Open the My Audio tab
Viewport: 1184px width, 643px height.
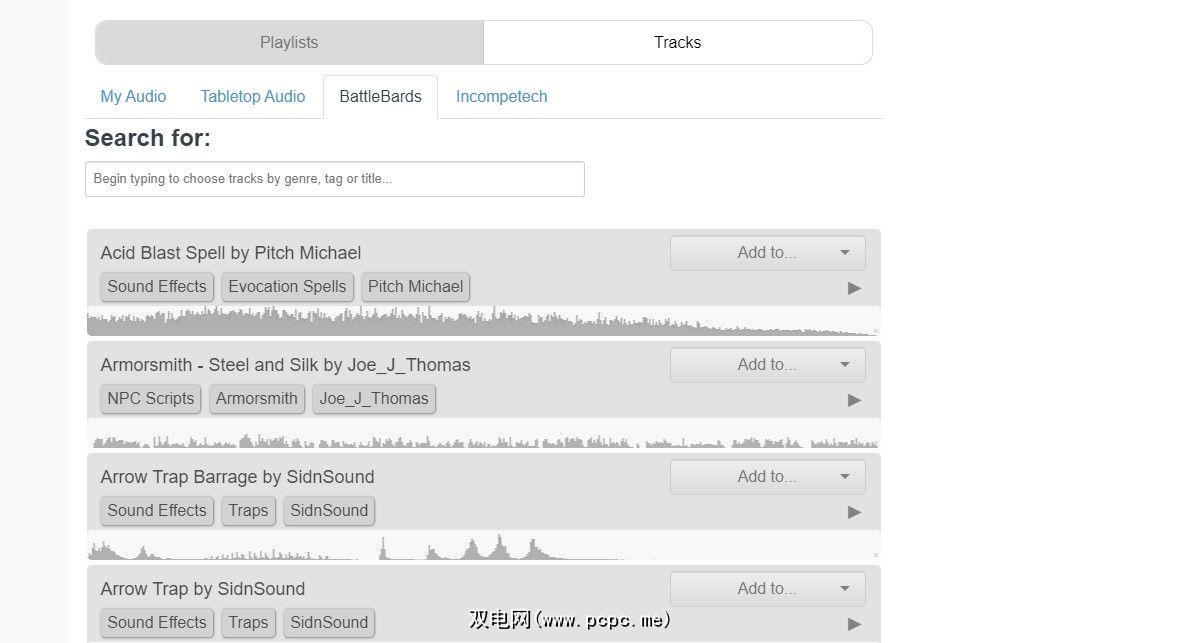[133, 97]
